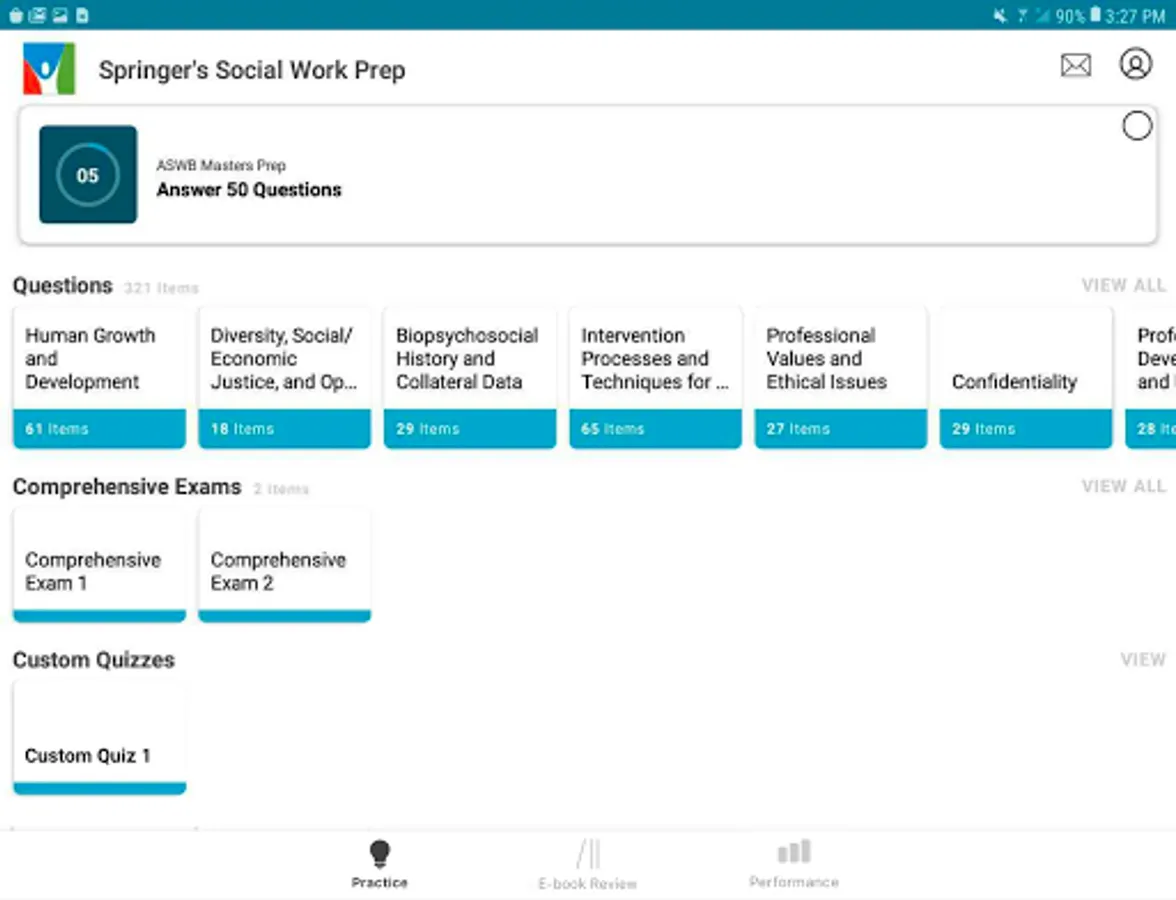Tap the 3:27 PM clock
This screenshot has width=1176, height=900.
[x=1135, y=15]
